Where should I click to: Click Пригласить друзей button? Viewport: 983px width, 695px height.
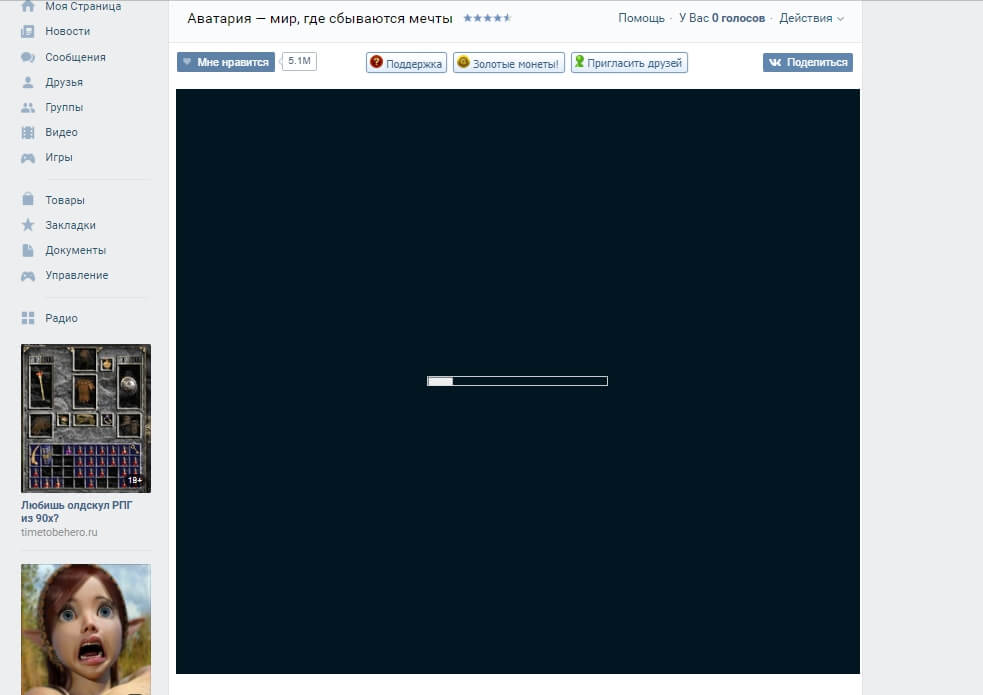629,63
